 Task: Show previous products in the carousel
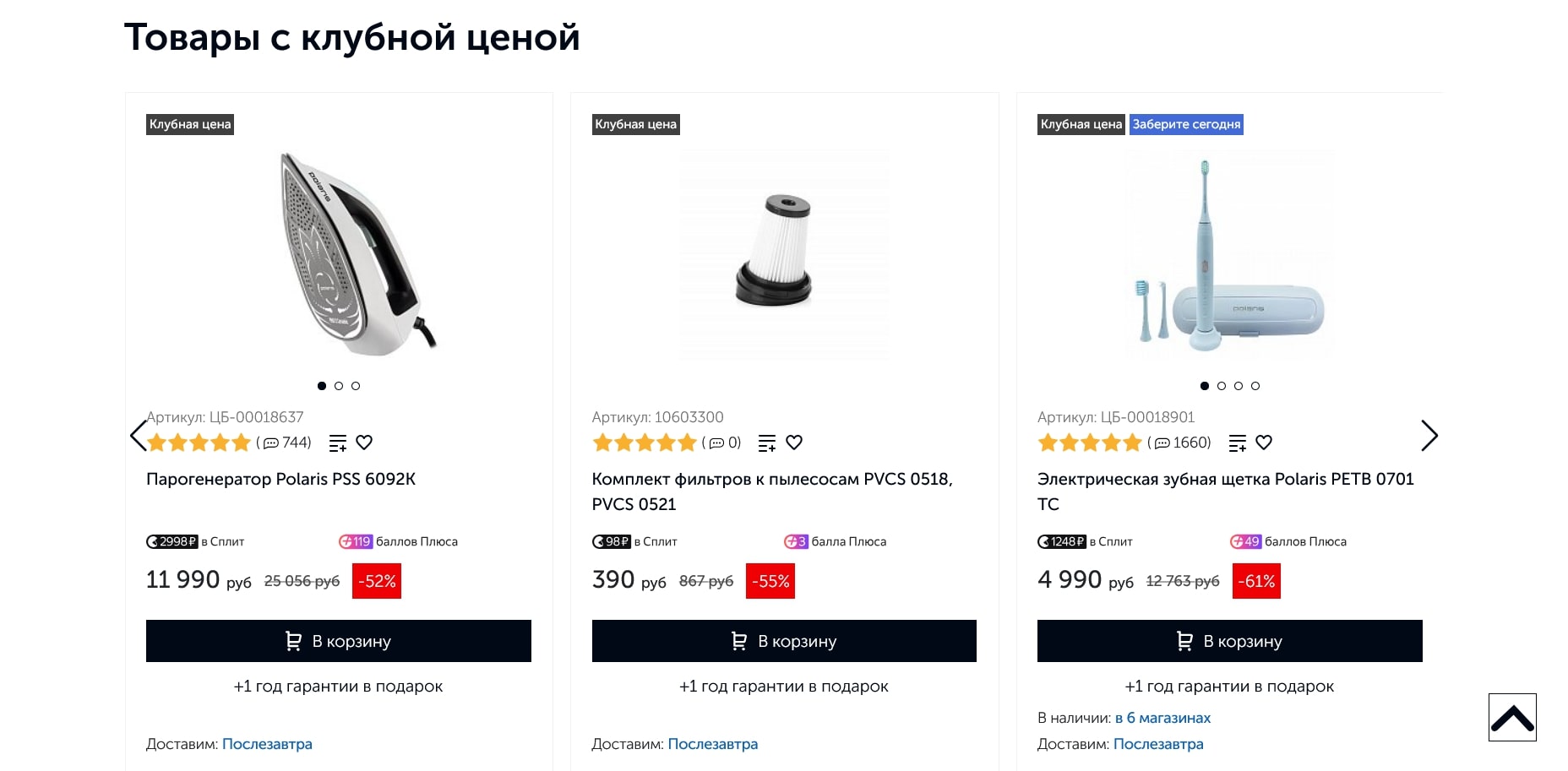[x=138, y=436]
